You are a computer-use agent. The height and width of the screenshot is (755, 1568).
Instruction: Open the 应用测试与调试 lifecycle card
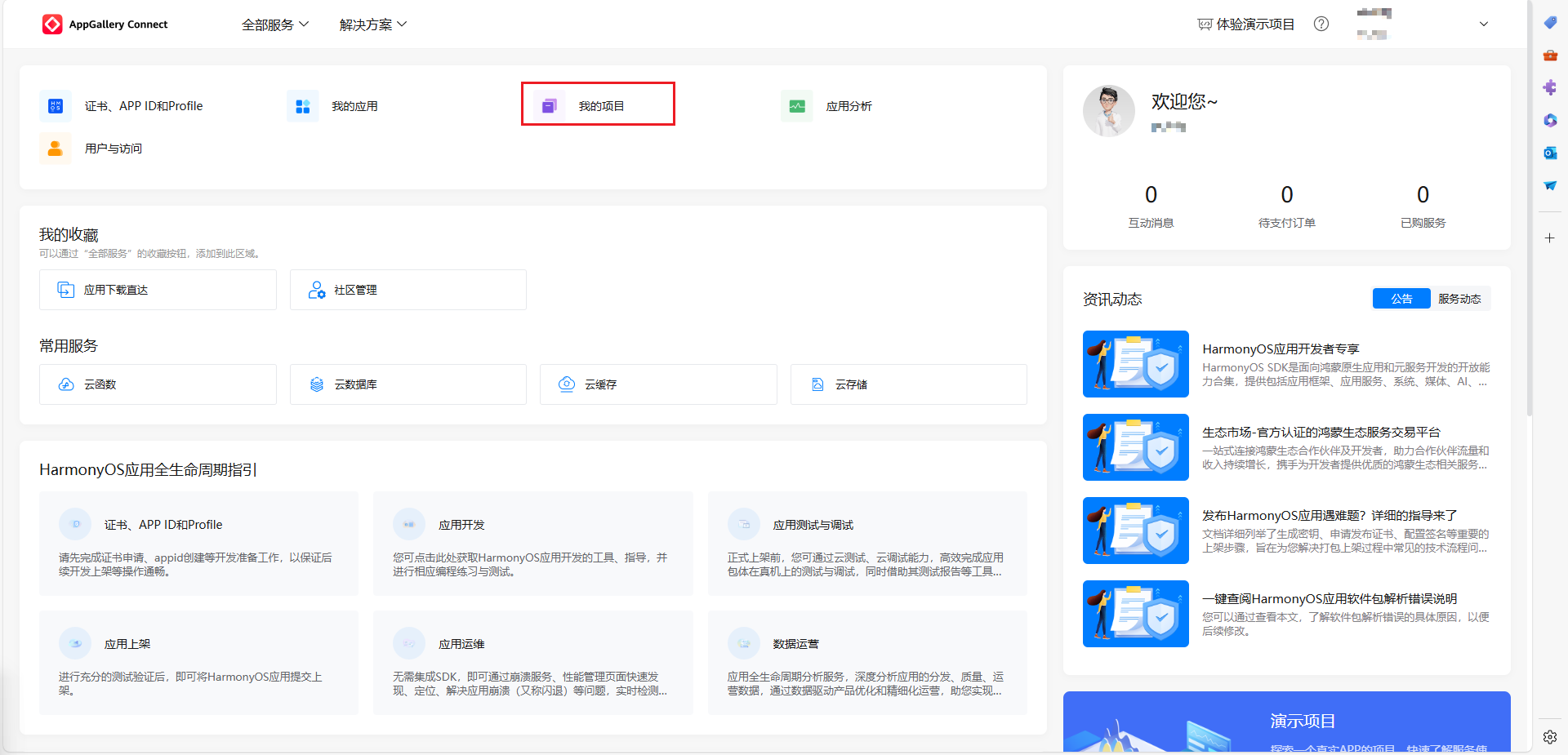coord(867,544)
